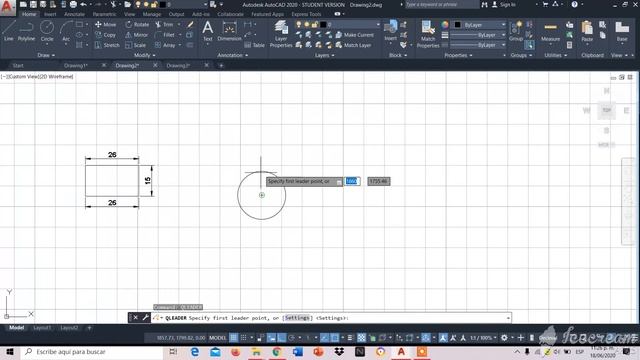Click the object color wheel swatch
This screenshot has height=360, width=640.
coord(445,25)
